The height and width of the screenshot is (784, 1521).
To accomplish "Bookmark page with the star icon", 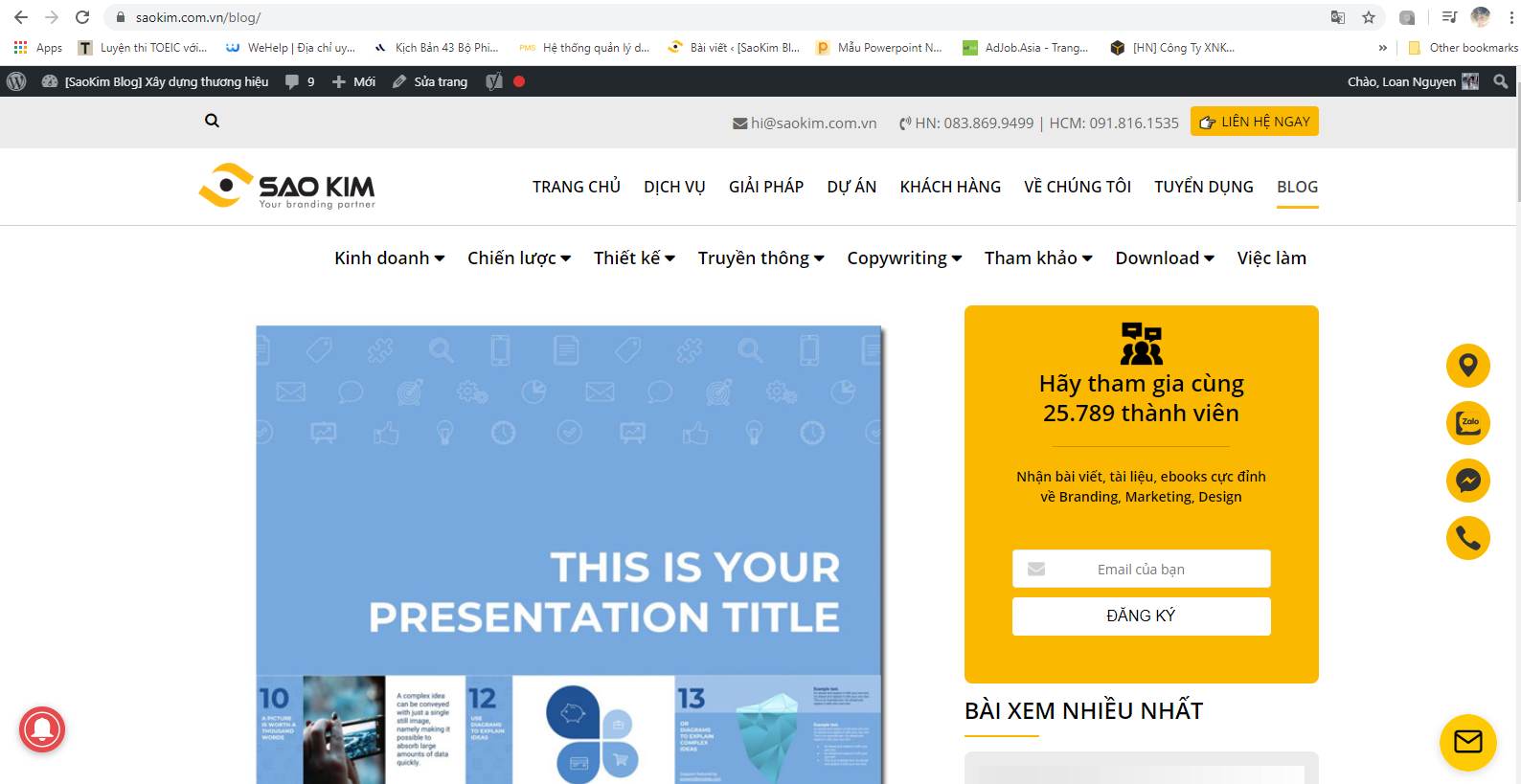I will click(1369, 17).
